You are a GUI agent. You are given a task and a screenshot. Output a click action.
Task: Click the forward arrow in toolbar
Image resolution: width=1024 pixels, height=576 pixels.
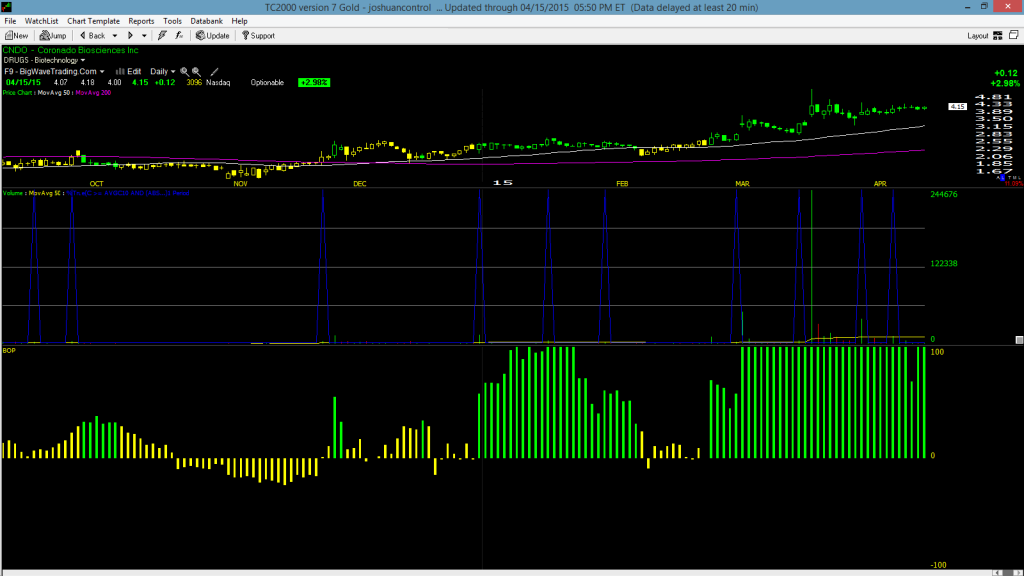pyautogui.click(x=130, y=36)
